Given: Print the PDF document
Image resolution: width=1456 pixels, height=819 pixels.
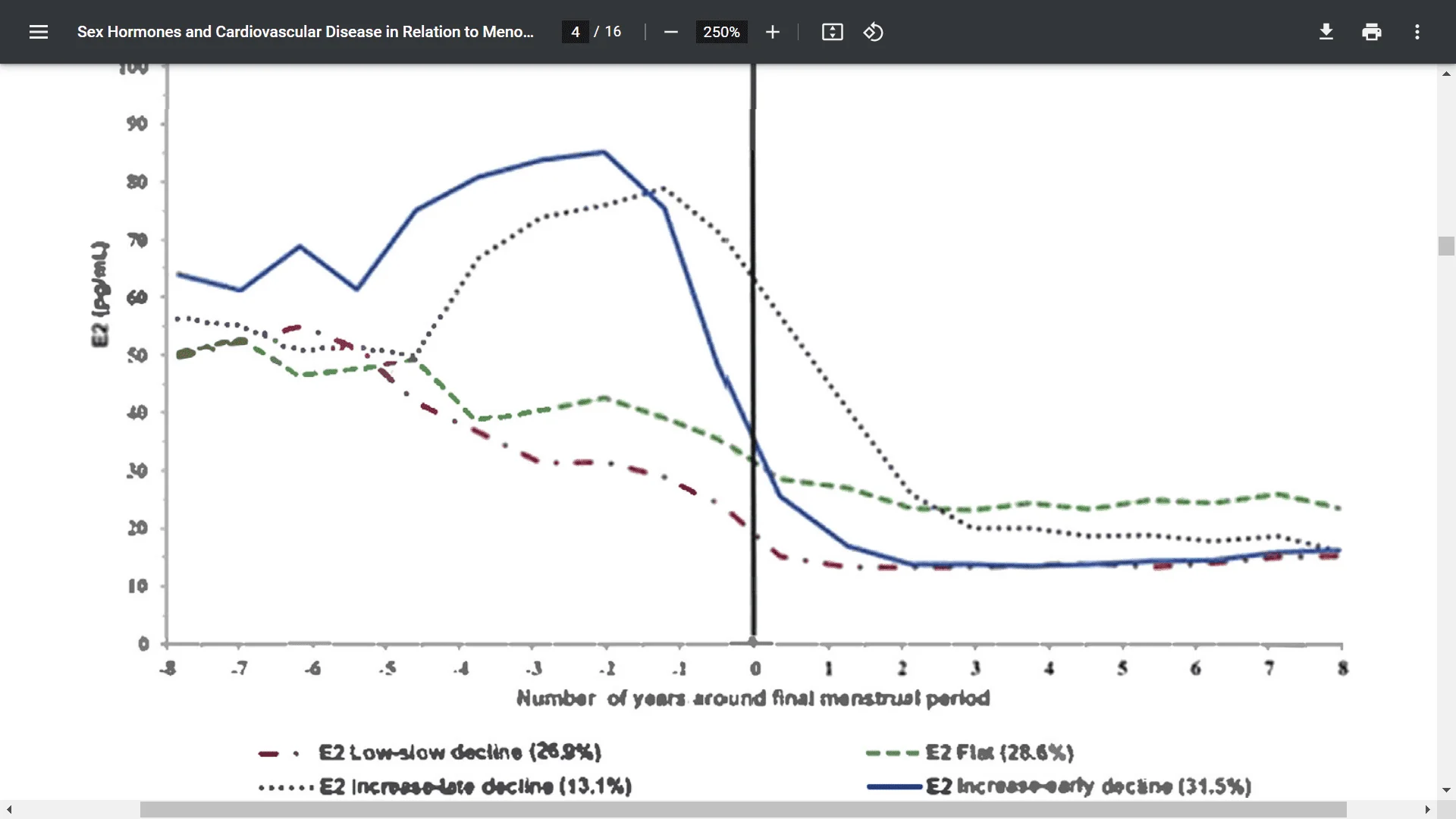Looking at the screenshot, I should (x=1371, y=32).
